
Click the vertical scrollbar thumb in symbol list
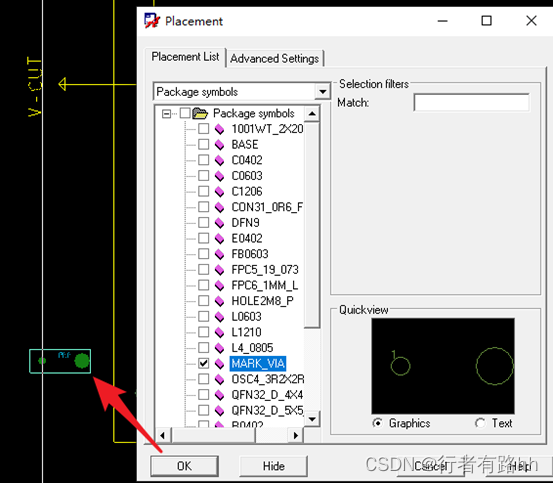(312, 225)
